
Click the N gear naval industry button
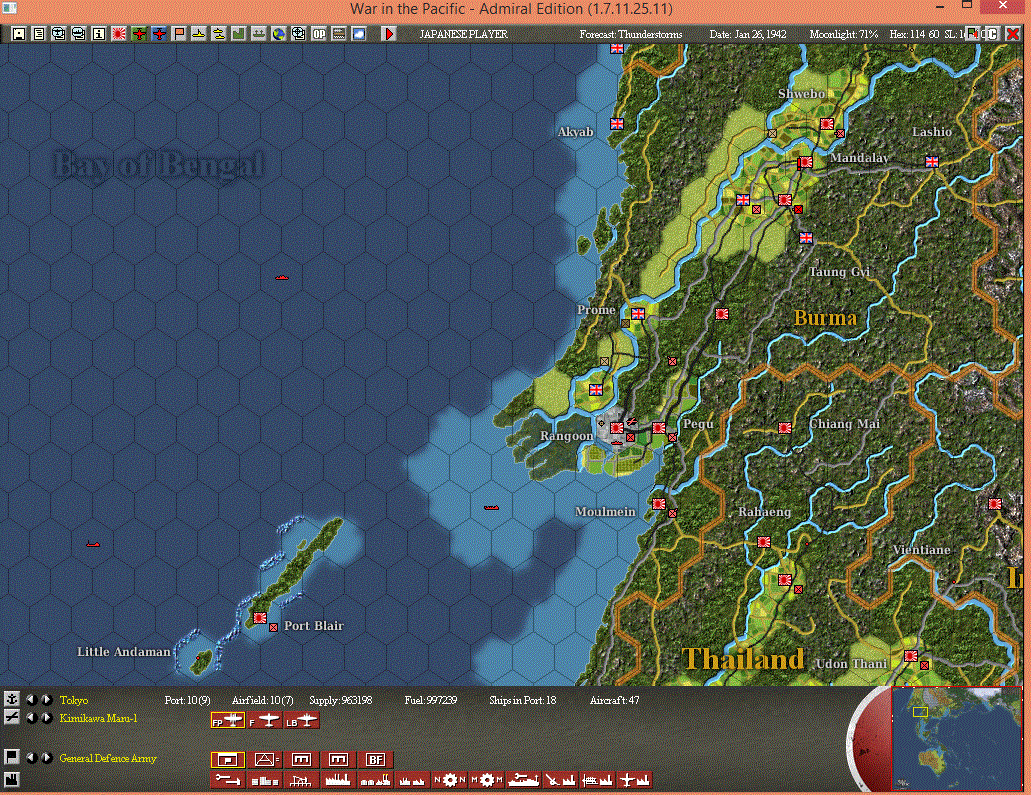(x=449, y=779)
